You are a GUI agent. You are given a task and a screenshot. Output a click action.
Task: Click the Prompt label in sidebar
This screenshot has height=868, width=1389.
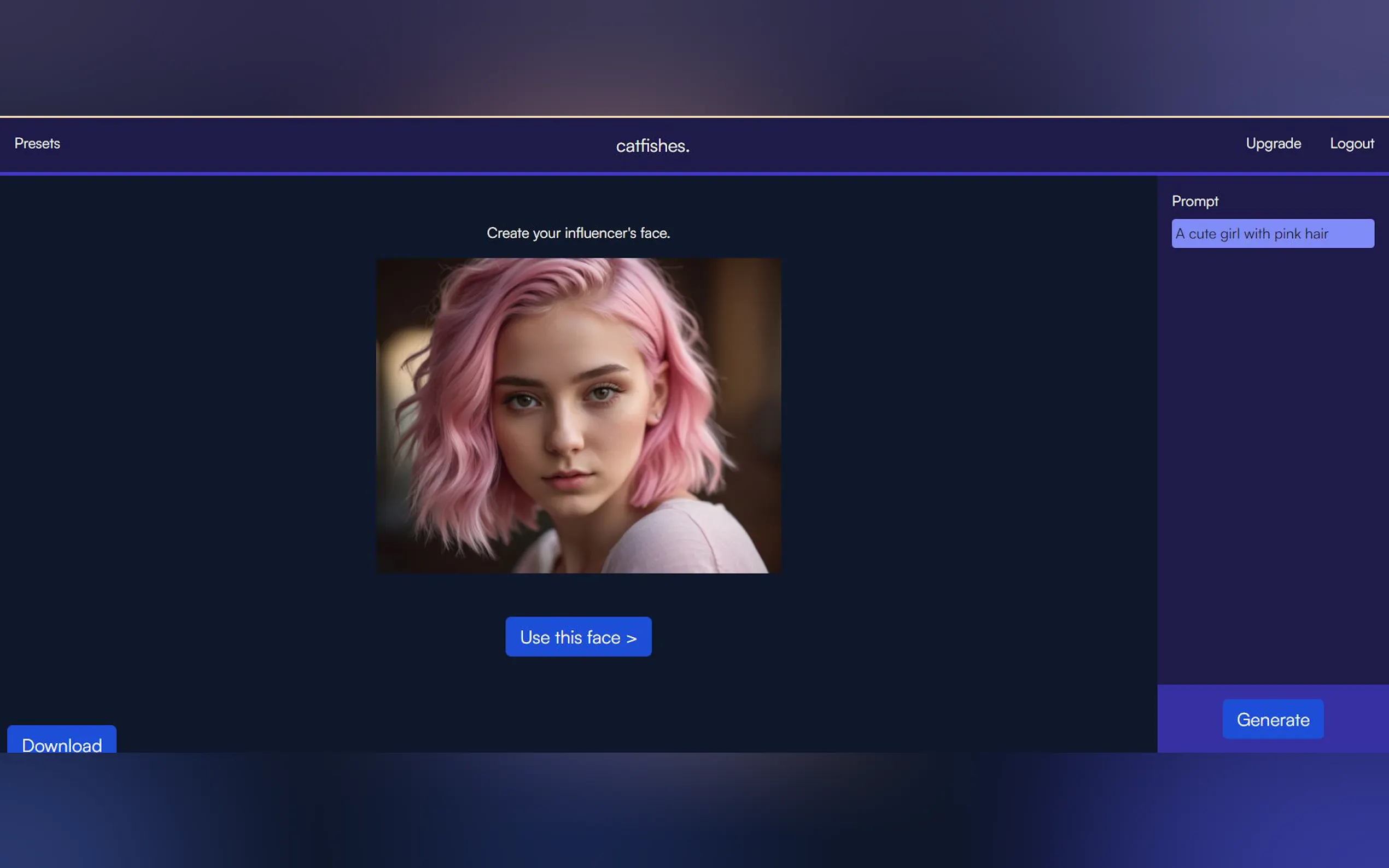[1194, 202]
